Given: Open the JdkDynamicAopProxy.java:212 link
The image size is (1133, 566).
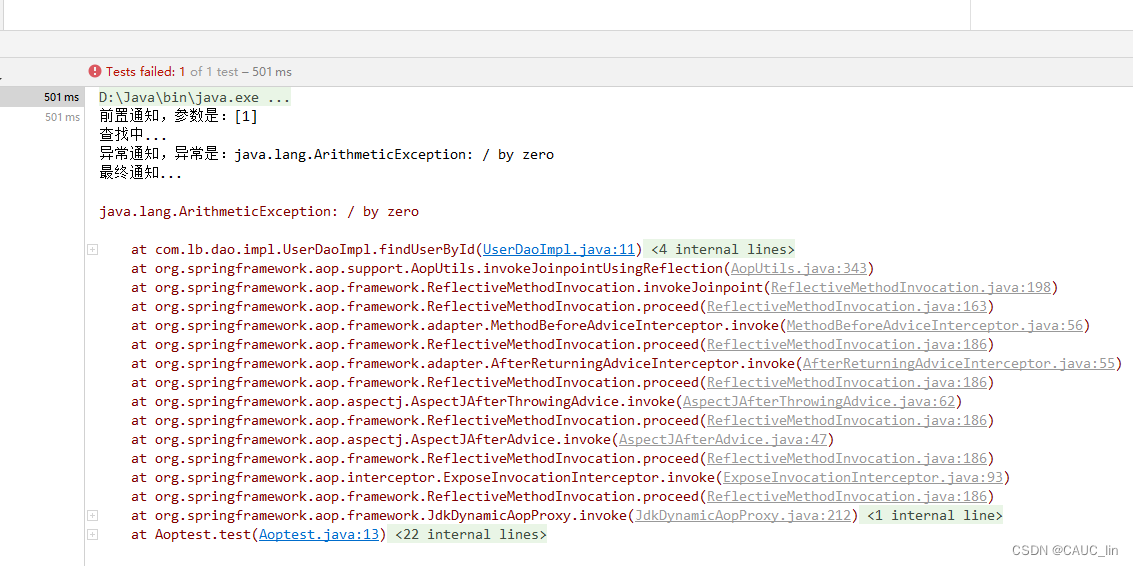Looking at the screenshot, I should [x=743, y=515].
